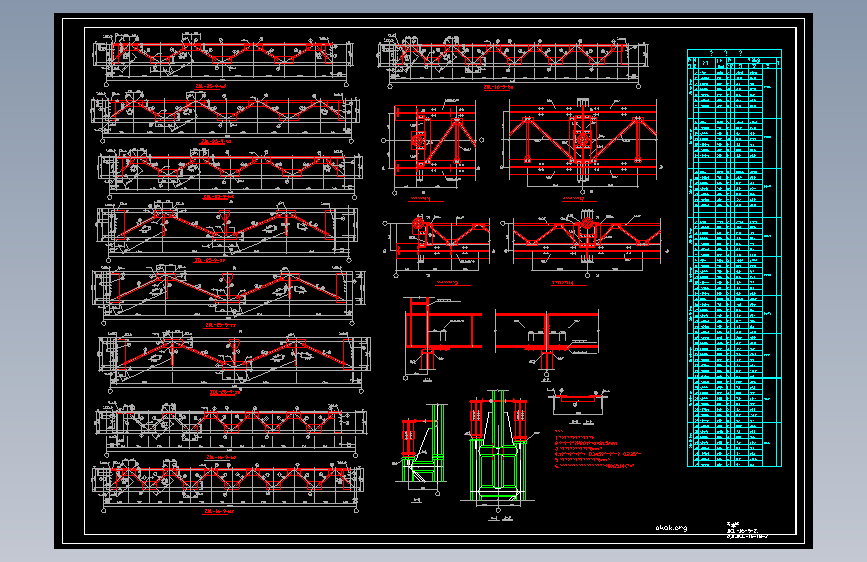
Task: Click the red numbered notes text block
Action: pyautogui.click(x=598, y=449)
